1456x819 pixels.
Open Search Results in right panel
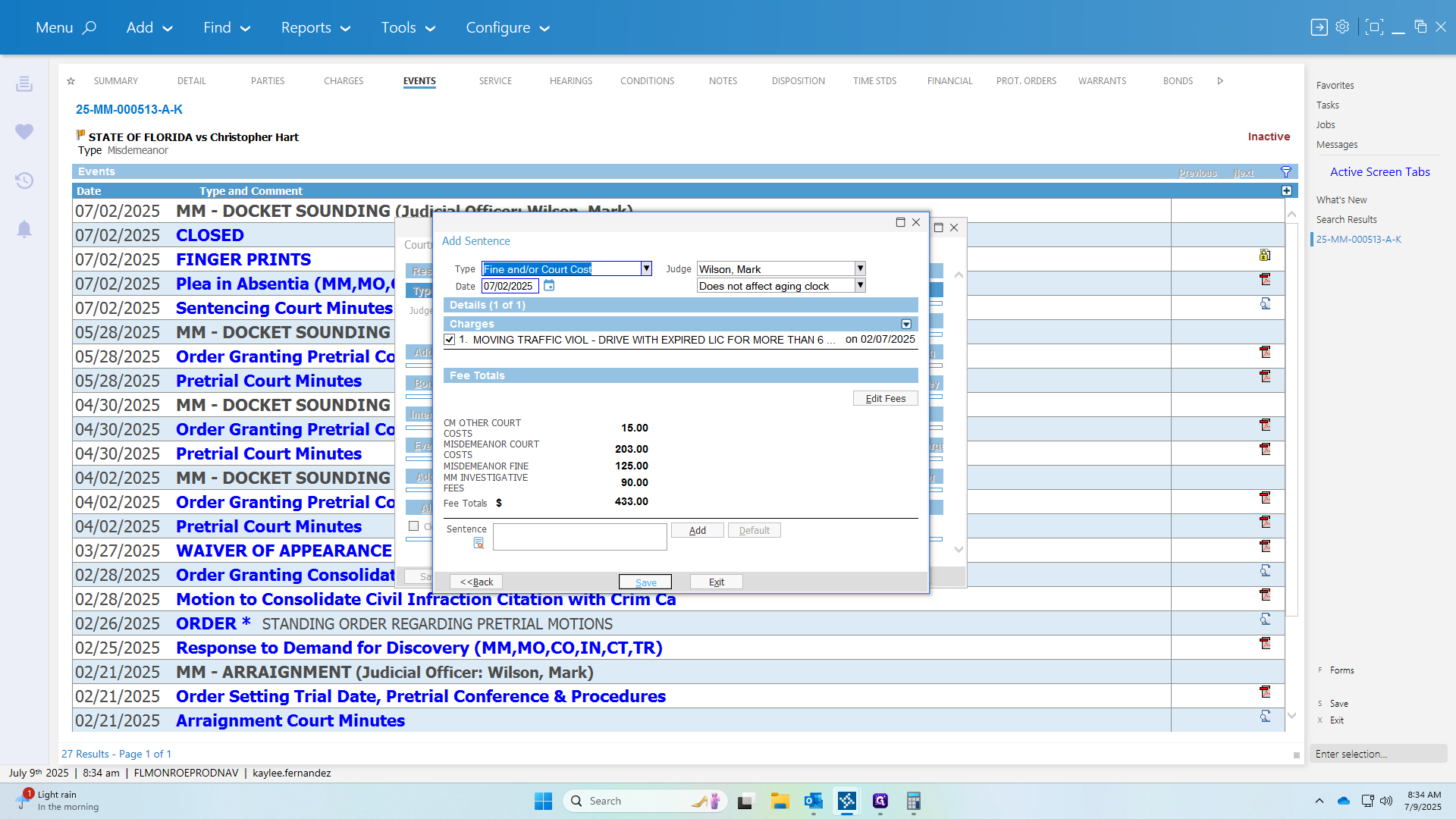1347,220
